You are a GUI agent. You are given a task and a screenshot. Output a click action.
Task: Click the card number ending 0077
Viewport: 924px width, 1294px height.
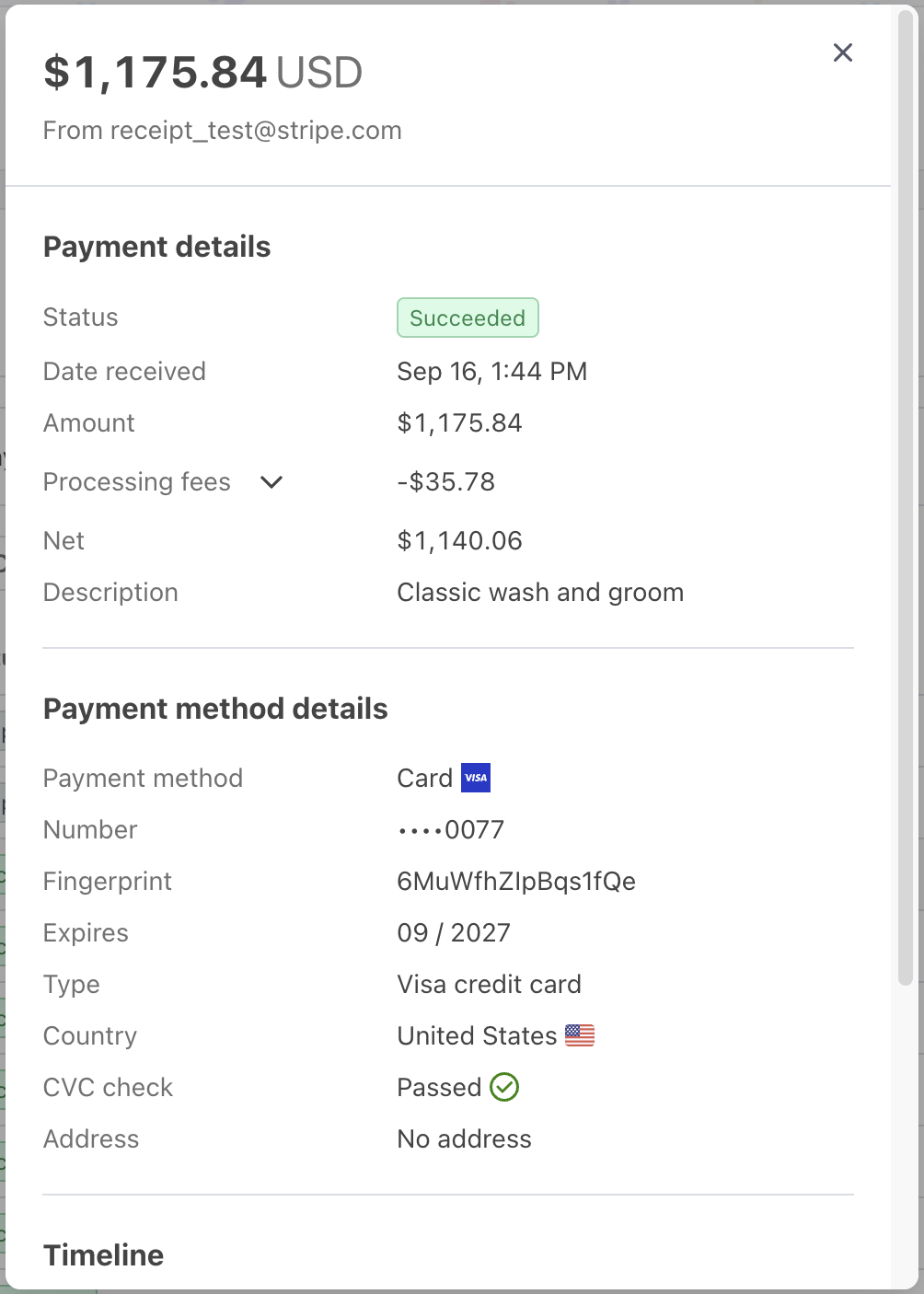tap(451, 830)
